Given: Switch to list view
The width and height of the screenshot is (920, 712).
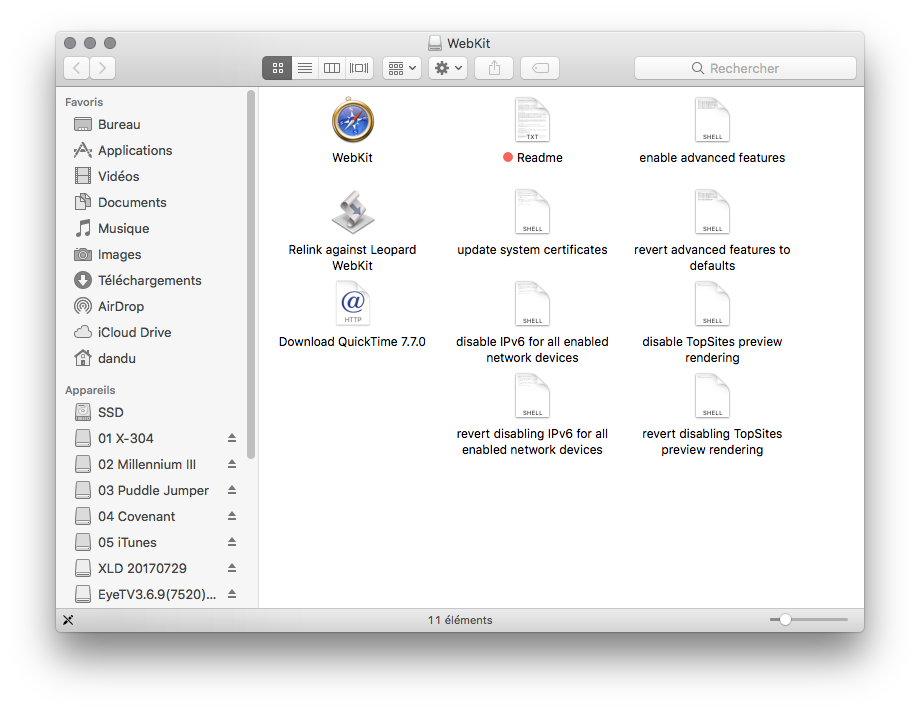Looking at the screenshot, I should pos(305,67).
